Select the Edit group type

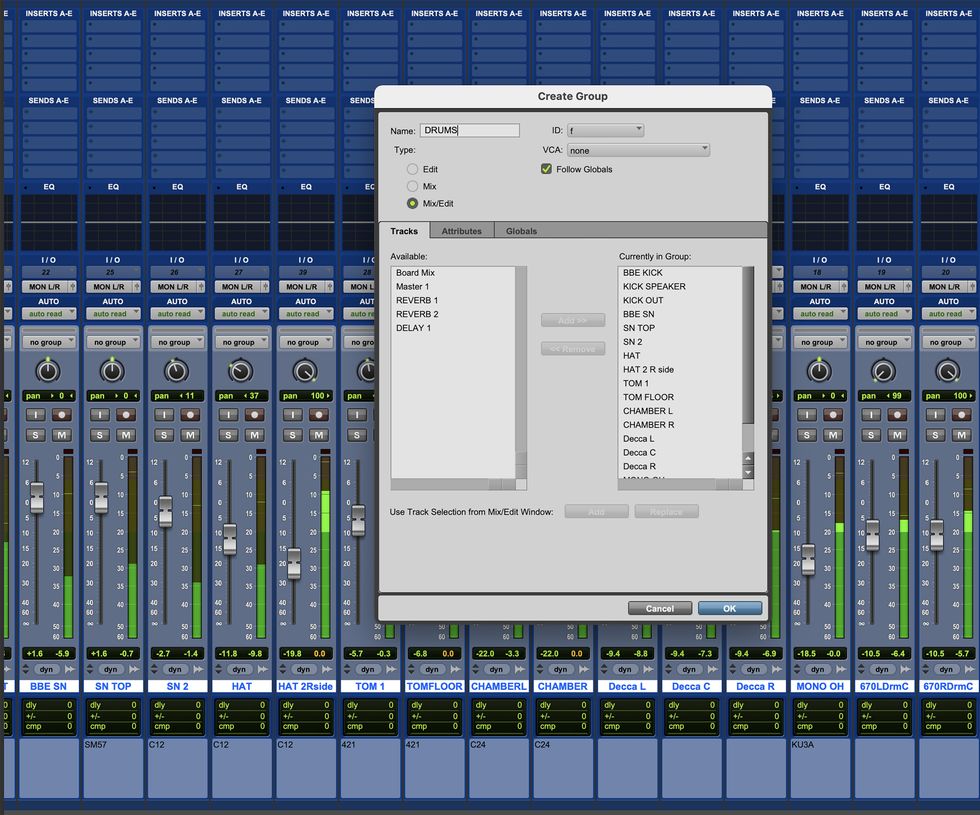[412, 169]
